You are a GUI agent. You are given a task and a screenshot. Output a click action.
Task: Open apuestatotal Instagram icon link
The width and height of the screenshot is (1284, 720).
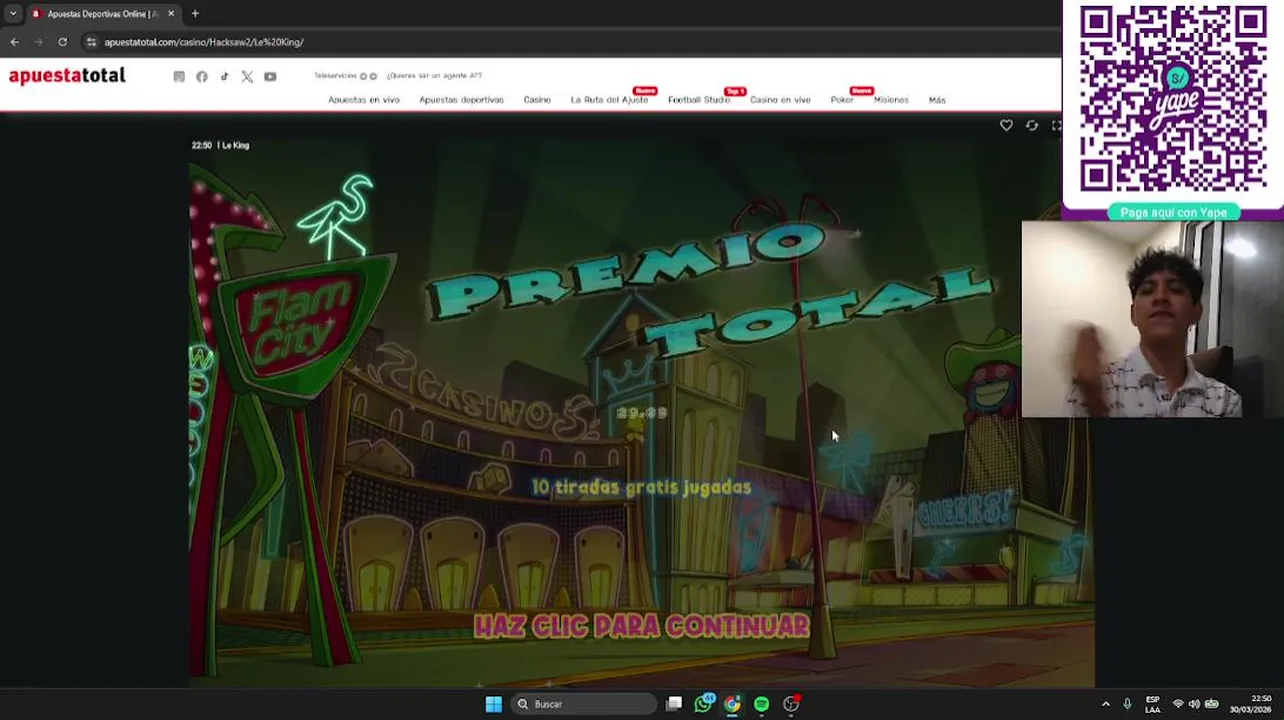(179, 77)
